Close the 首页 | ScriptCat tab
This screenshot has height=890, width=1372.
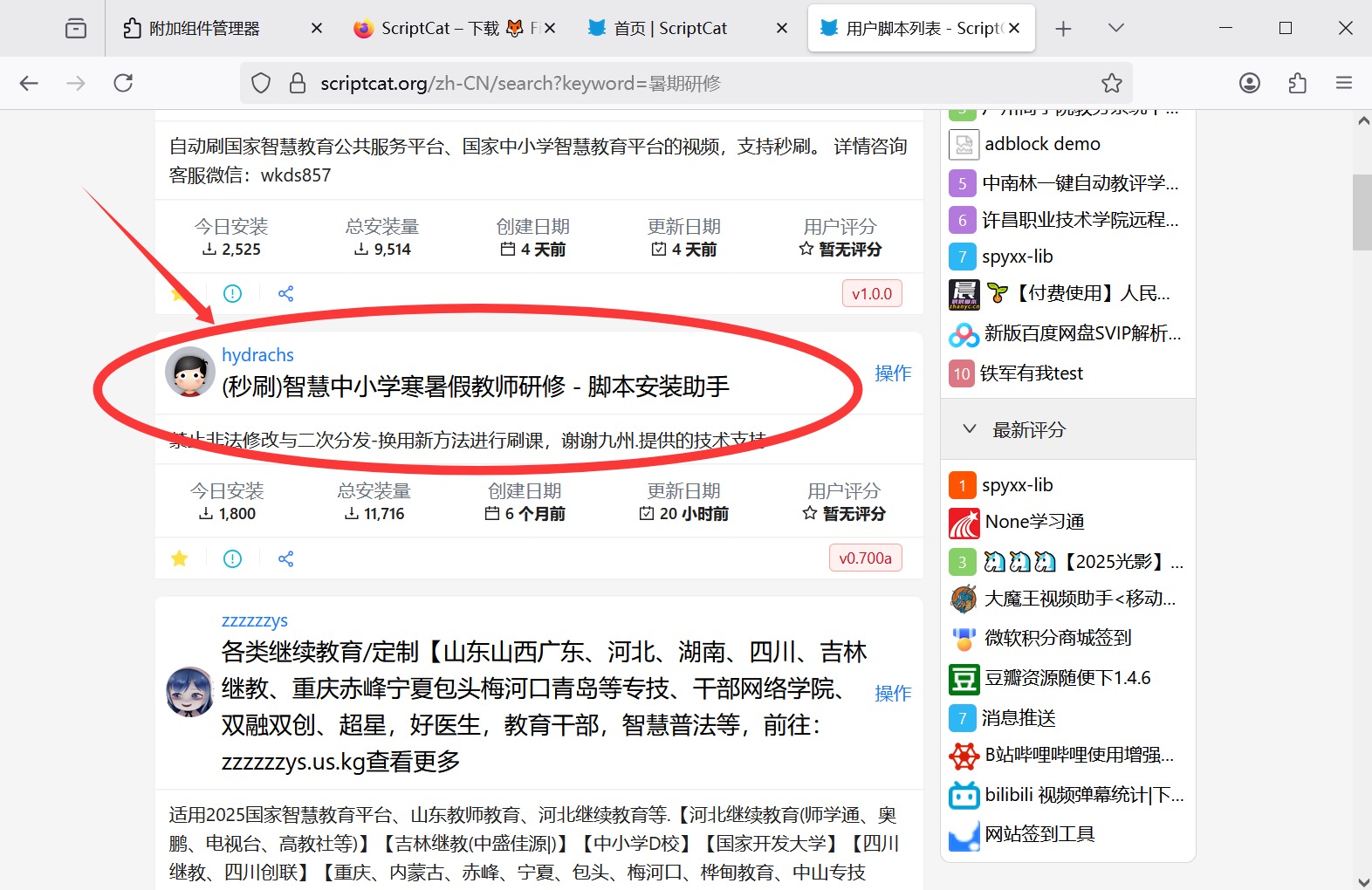point(782,29)
